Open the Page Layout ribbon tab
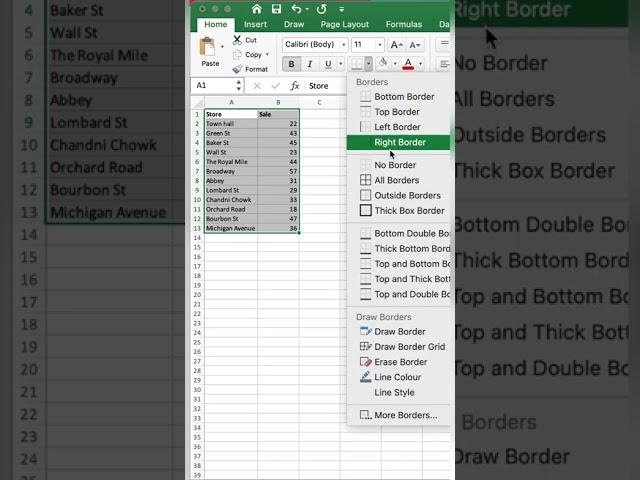The height and width of the screenshot is (480, 640). pos(344,24)
